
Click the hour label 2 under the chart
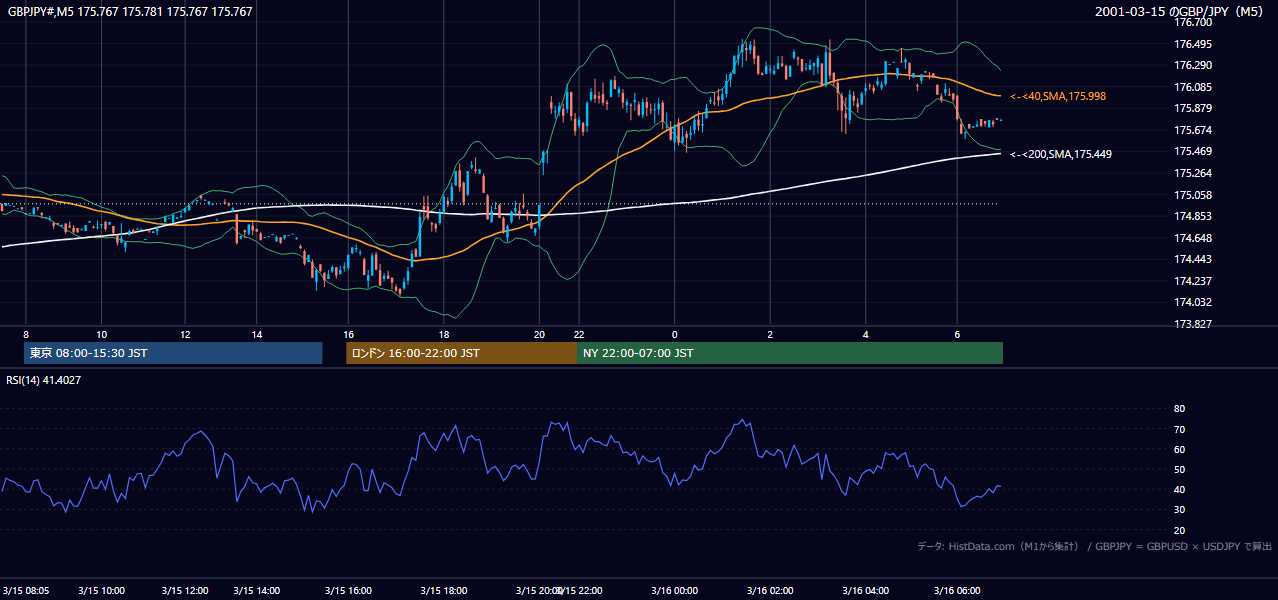pyautogui.click(x=770, y=334)
